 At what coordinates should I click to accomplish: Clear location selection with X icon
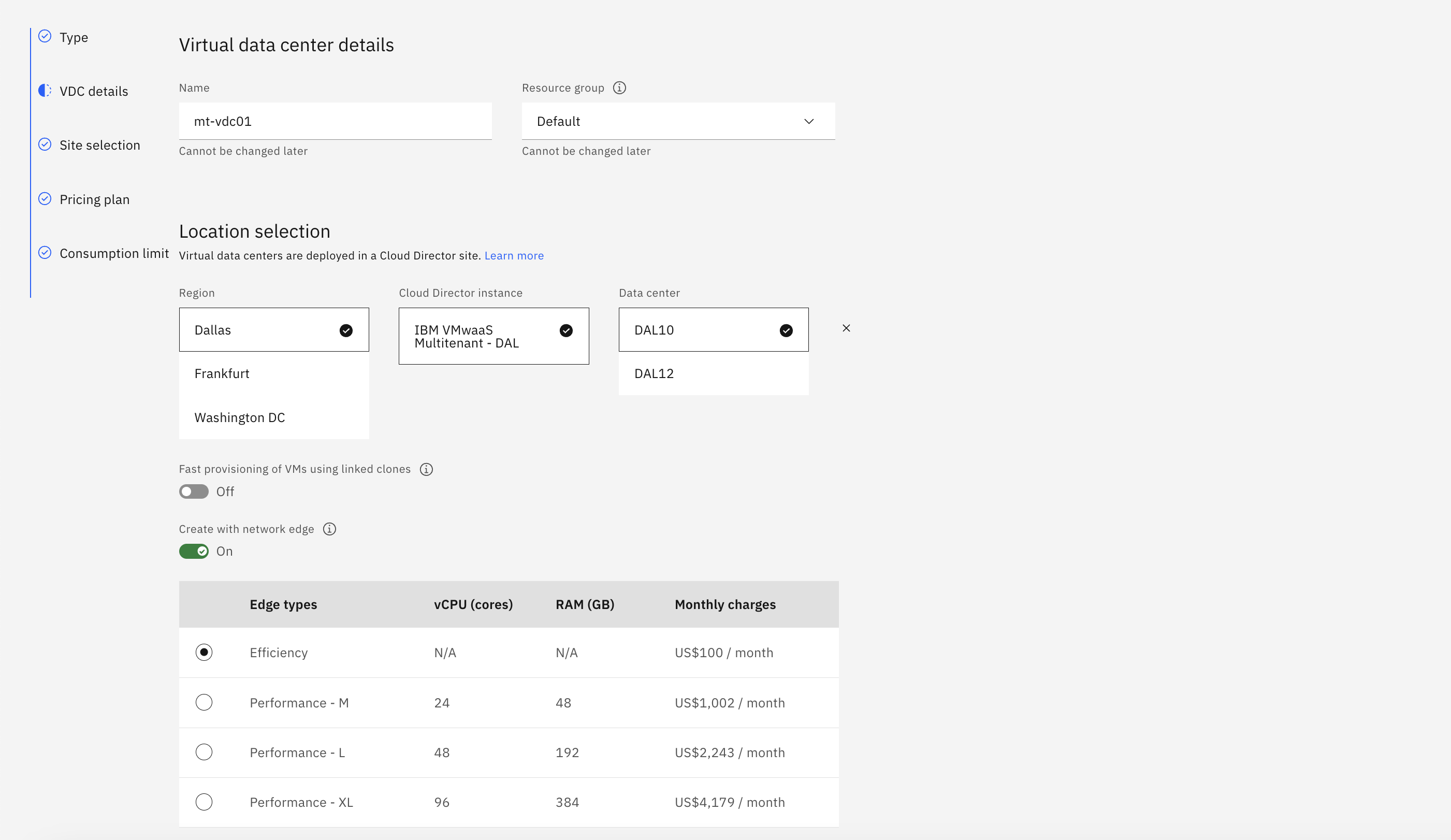pos(846,328)
